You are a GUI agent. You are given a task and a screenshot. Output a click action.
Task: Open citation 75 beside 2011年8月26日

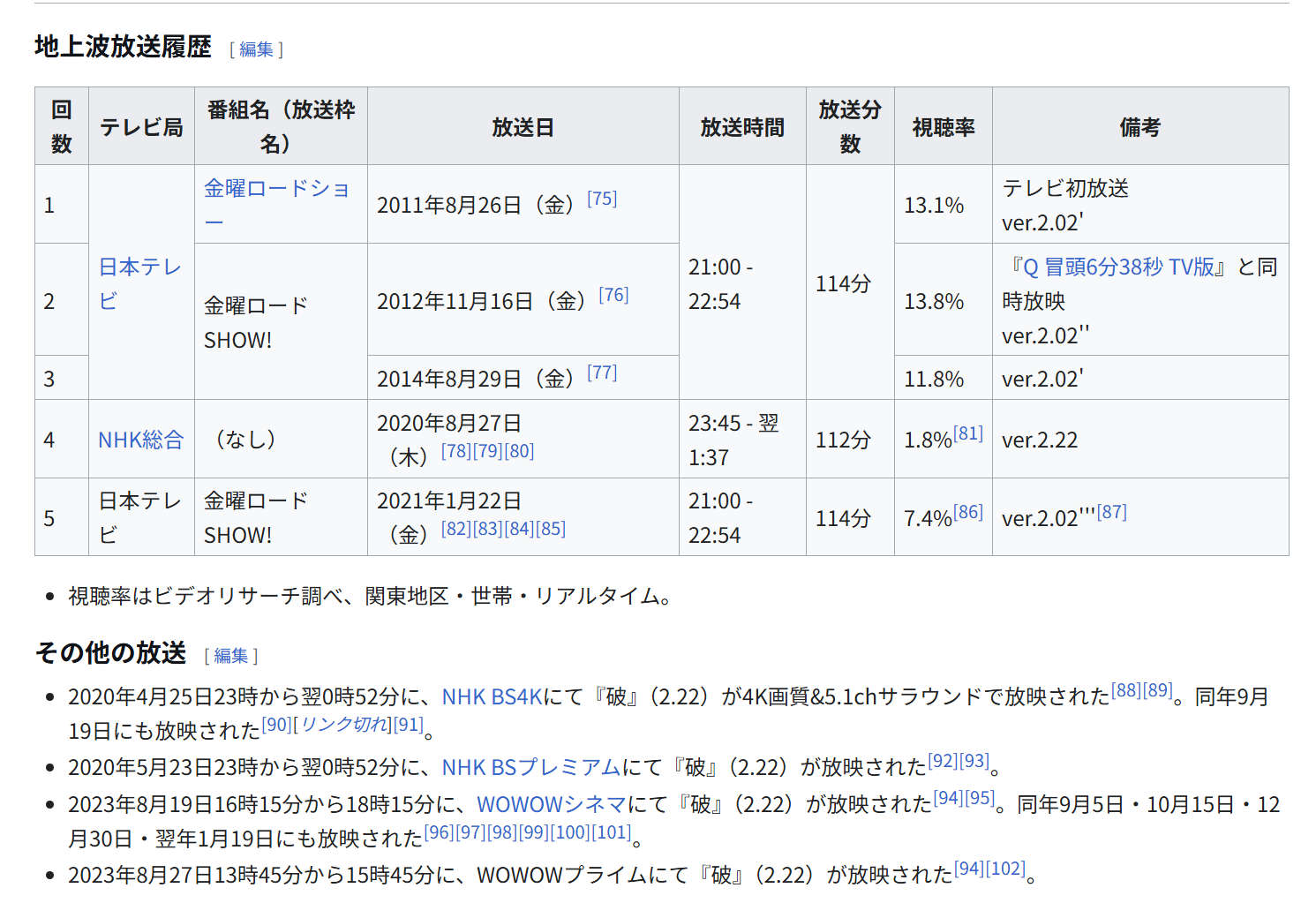pos(602,199)
